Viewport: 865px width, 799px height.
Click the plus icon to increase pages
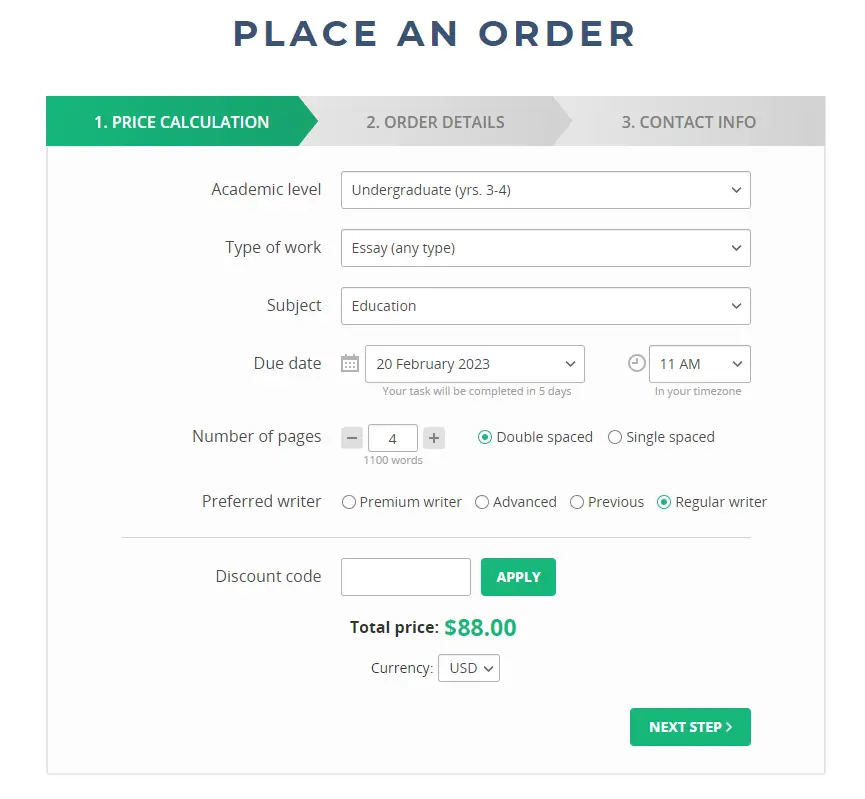pos(434,437)
